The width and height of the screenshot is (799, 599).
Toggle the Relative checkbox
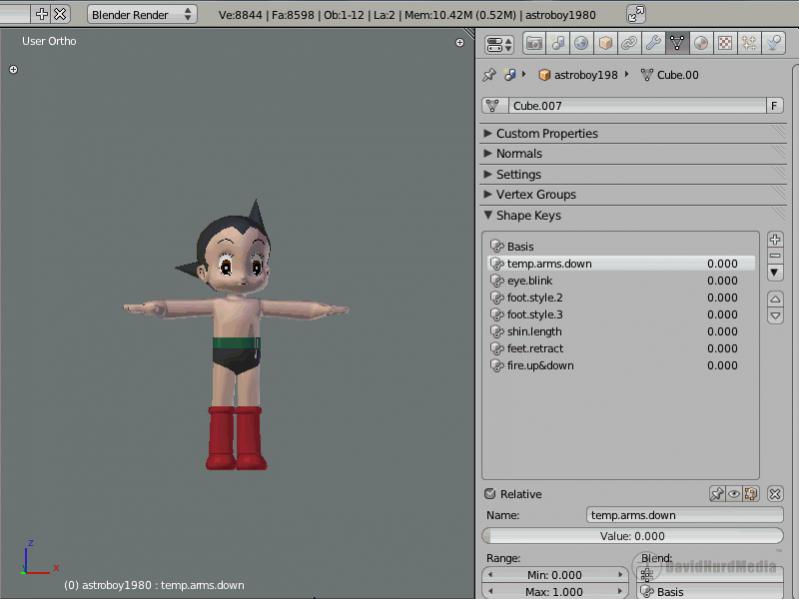[x=490, y=494]
